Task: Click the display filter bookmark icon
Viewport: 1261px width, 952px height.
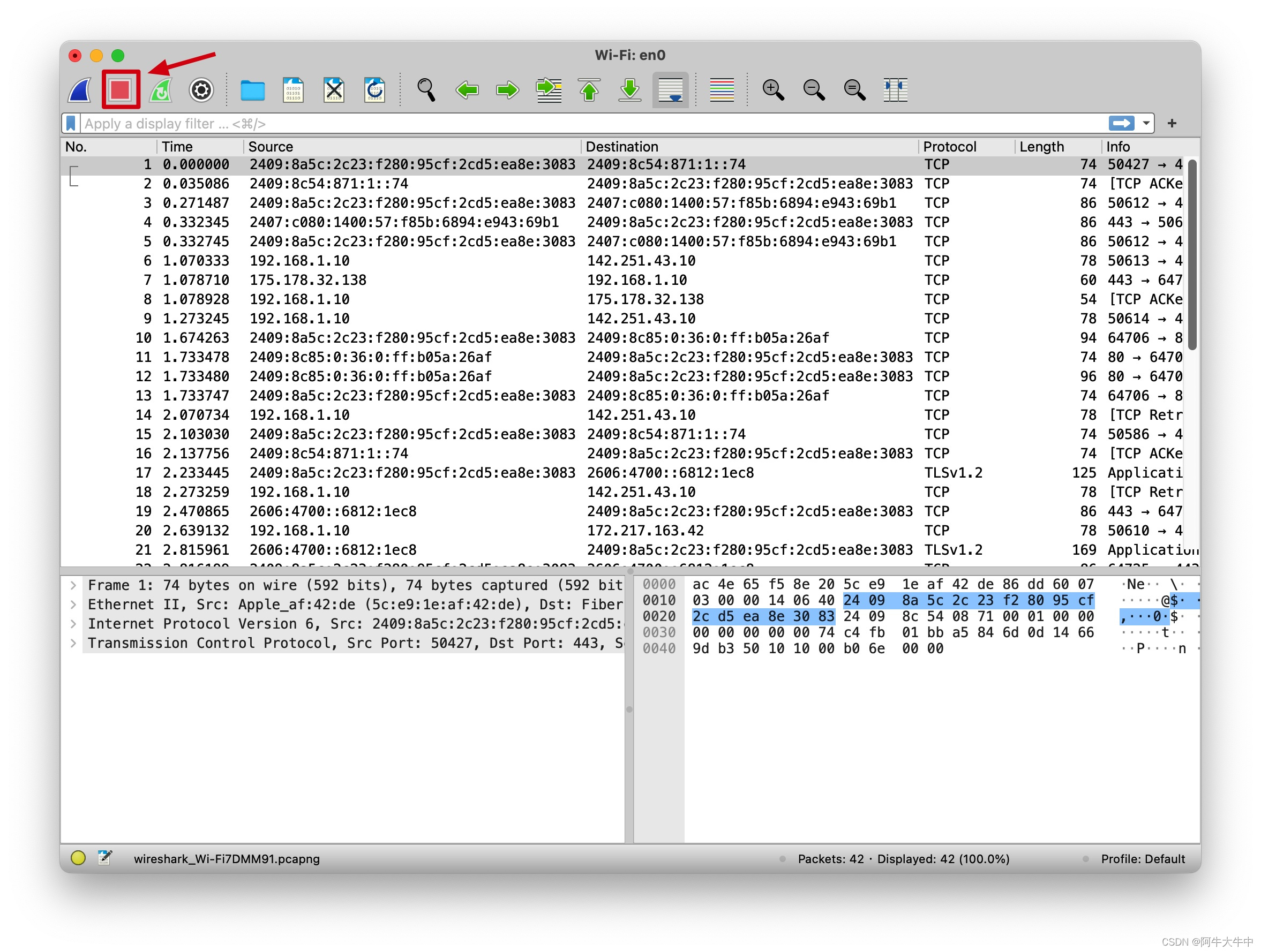Action: [71, 123]
